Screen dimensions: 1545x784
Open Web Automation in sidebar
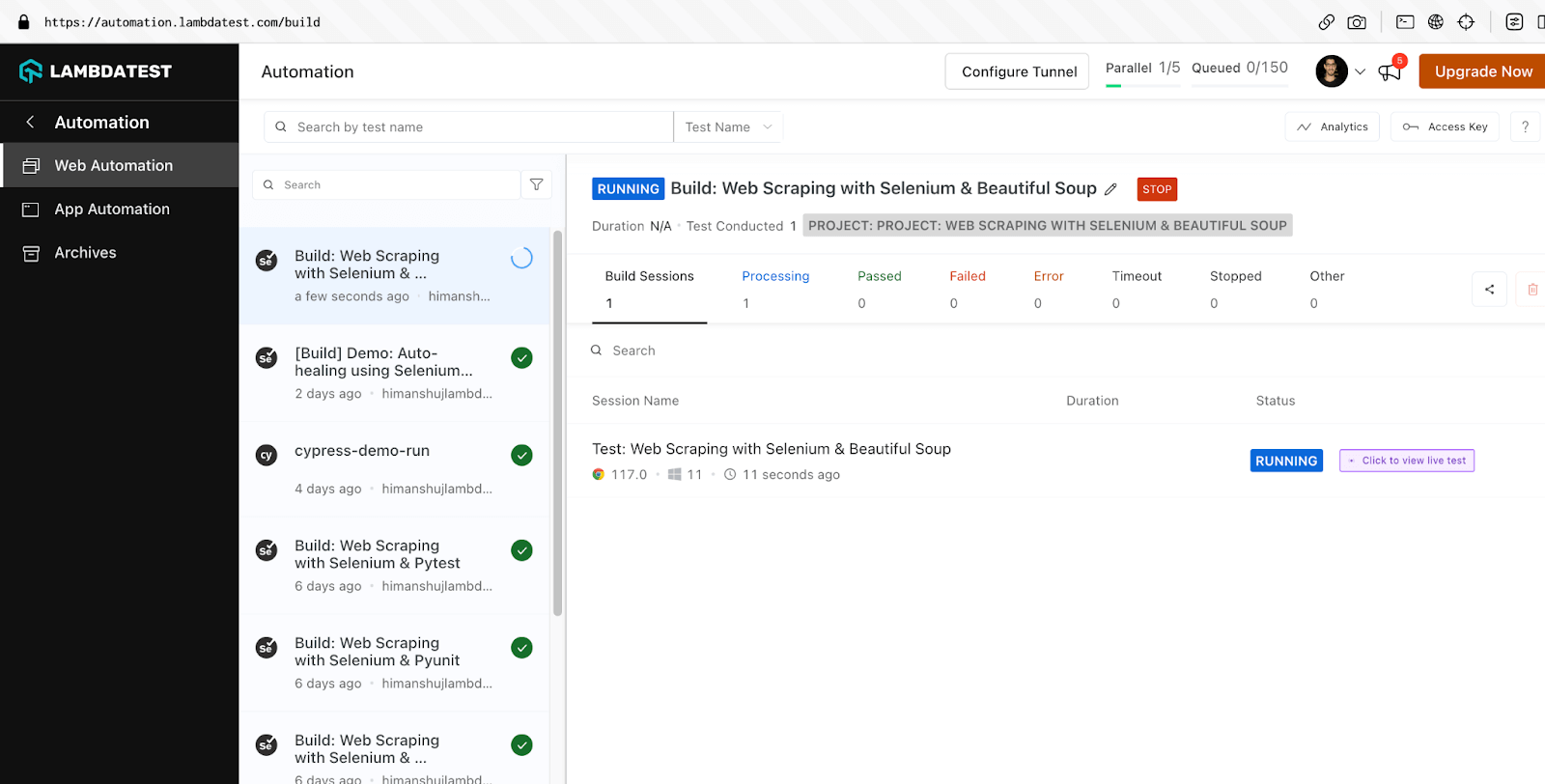click(113, 165)
